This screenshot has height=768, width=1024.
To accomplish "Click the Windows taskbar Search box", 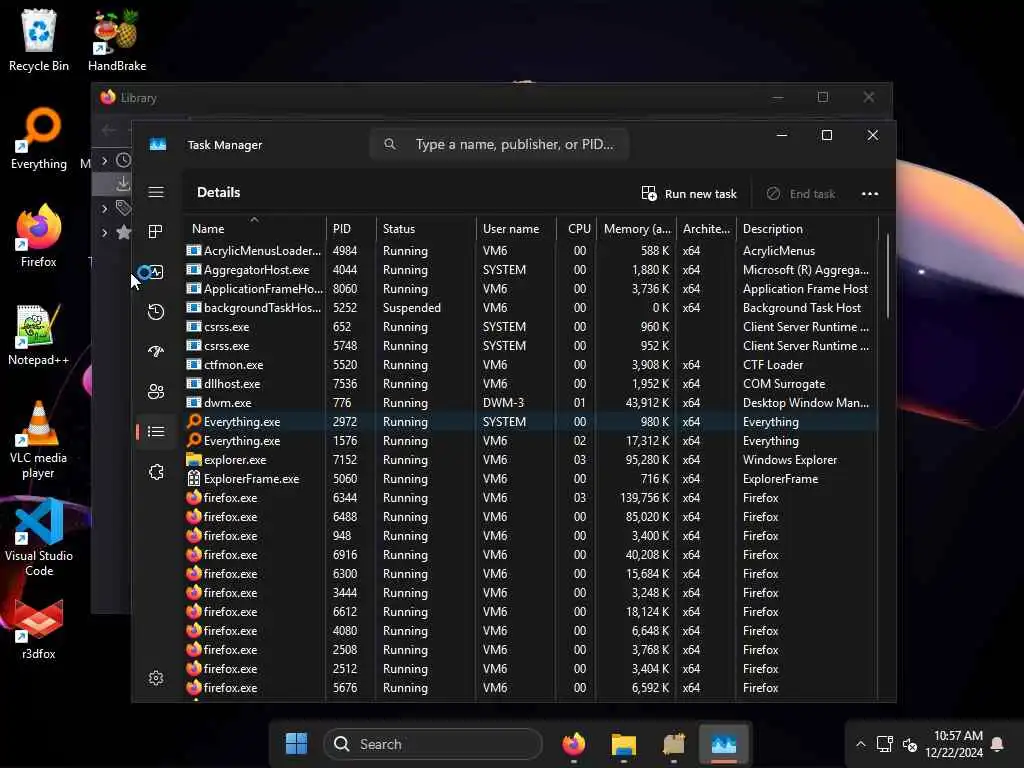I will 432,744.
